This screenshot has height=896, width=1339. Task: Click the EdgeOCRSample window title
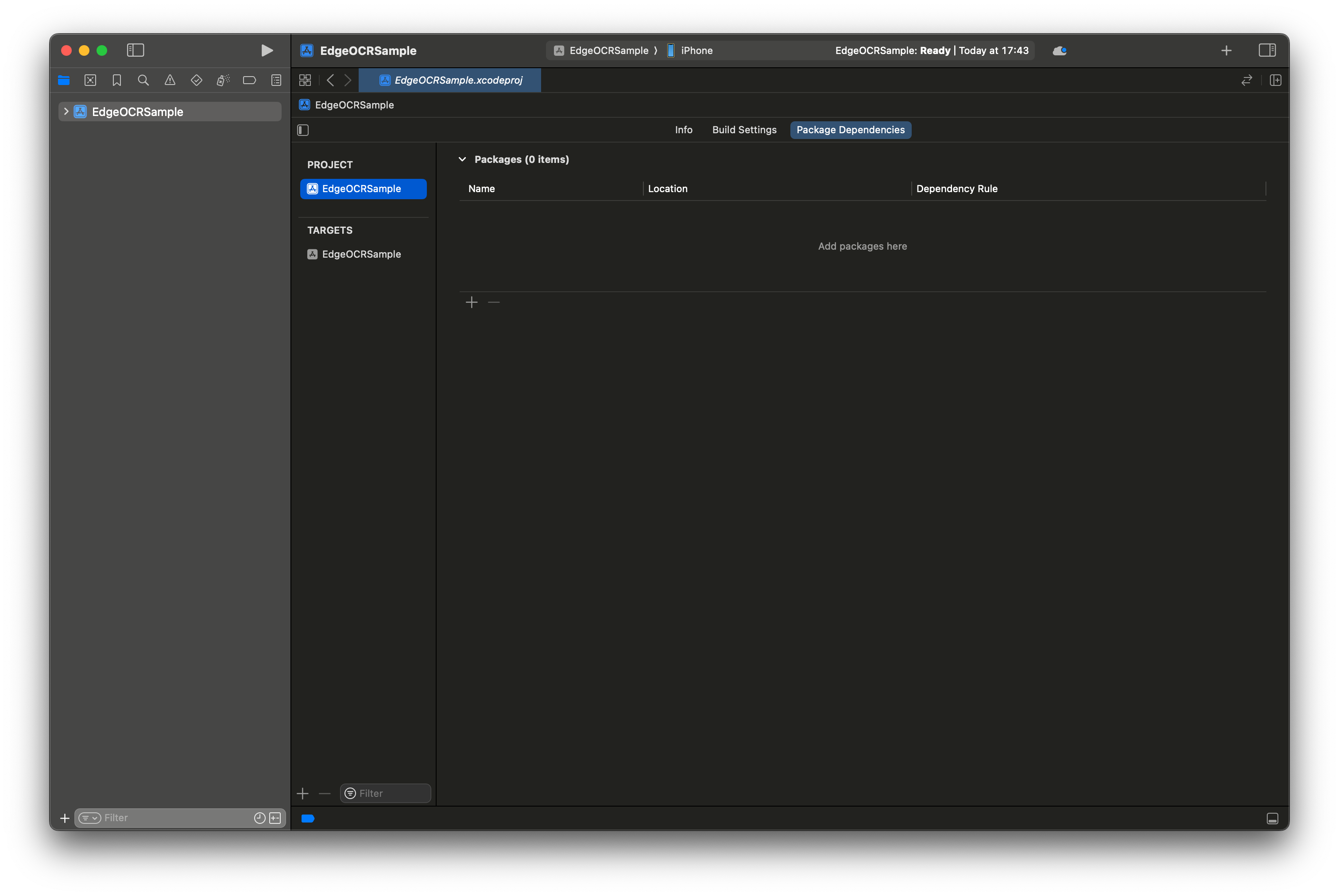(368, 50)
